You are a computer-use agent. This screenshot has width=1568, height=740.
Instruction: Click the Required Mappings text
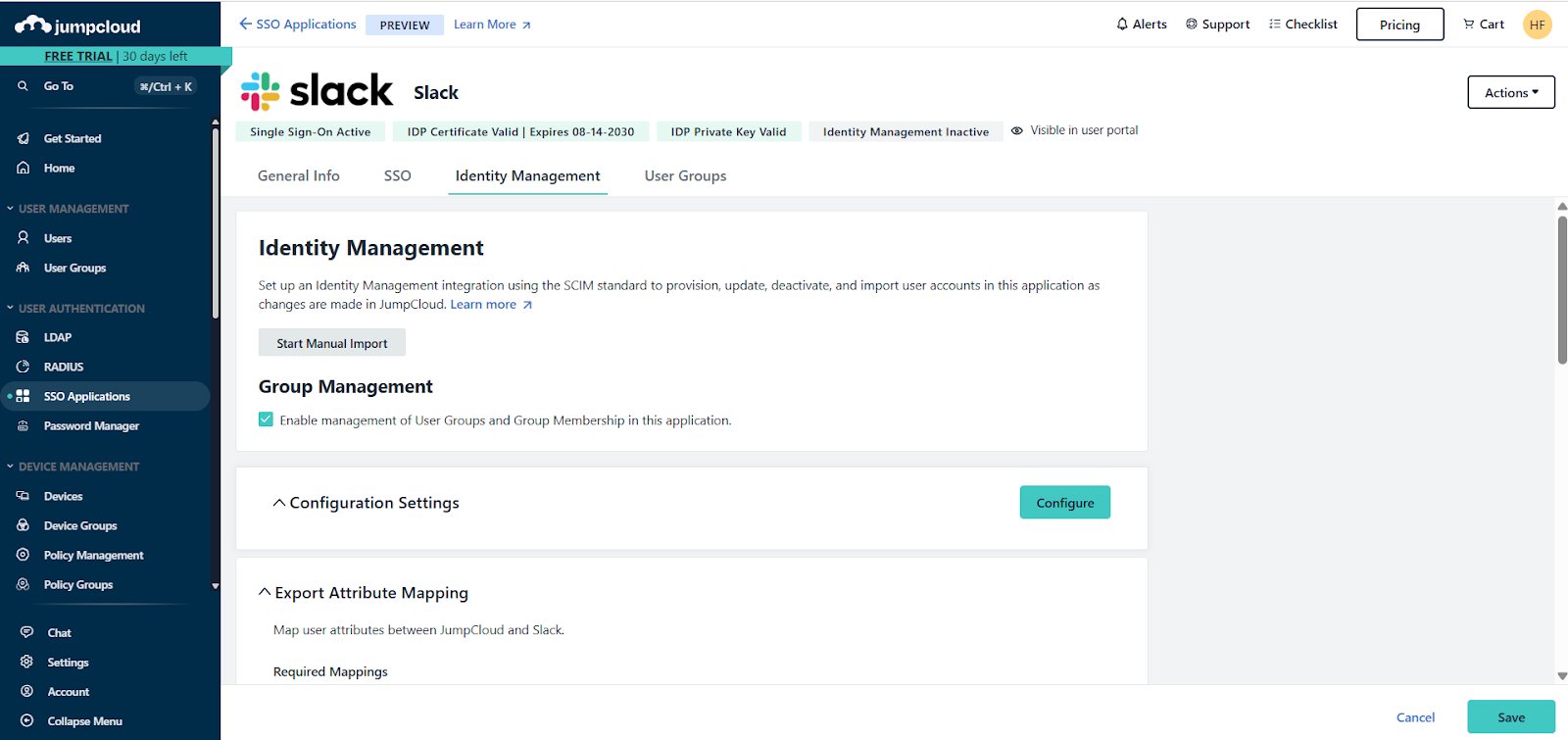330,671
